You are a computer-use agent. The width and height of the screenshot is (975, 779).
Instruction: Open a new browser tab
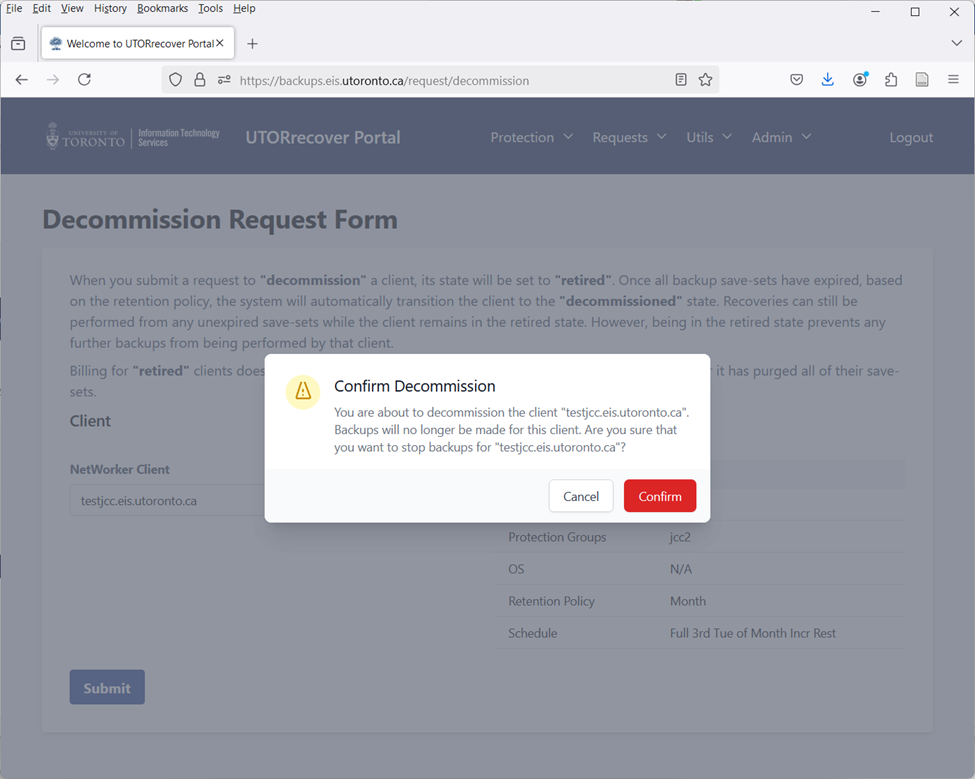252,44
